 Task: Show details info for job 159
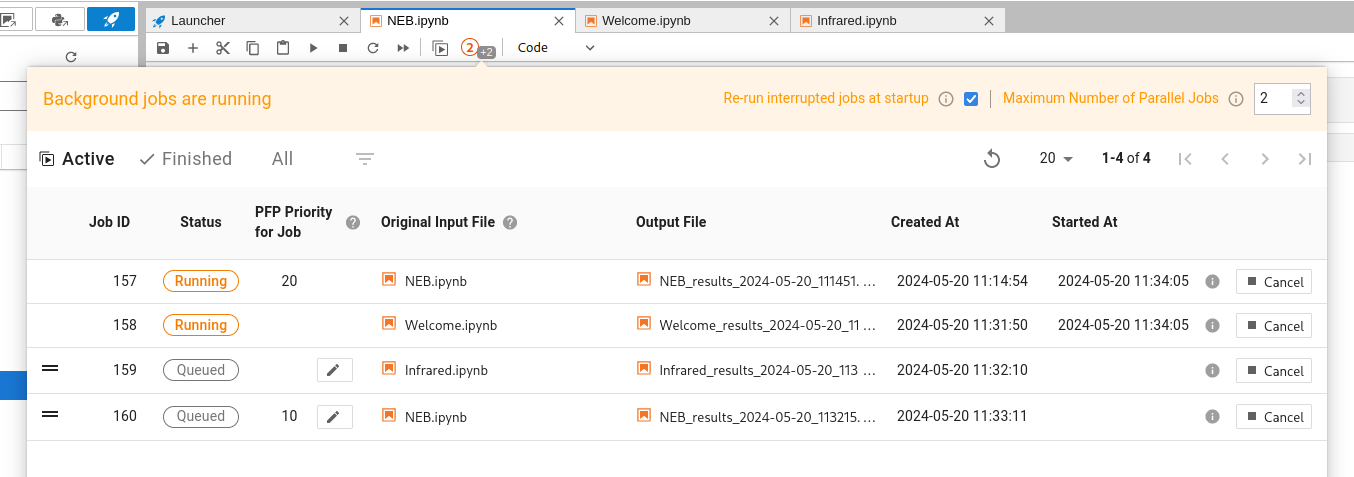click(x=1212, y=371)
